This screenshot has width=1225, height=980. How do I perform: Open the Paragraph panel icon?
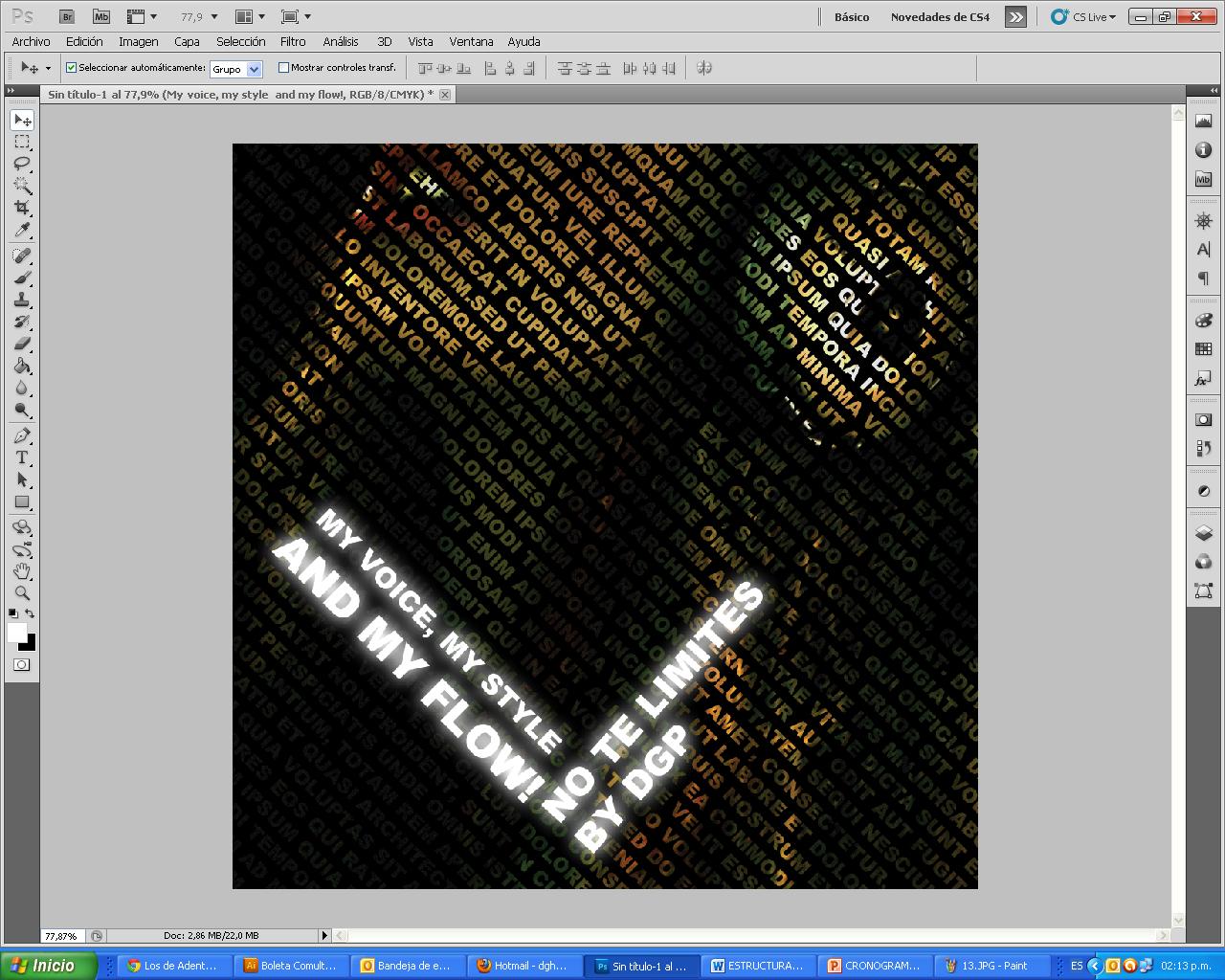1203,278
